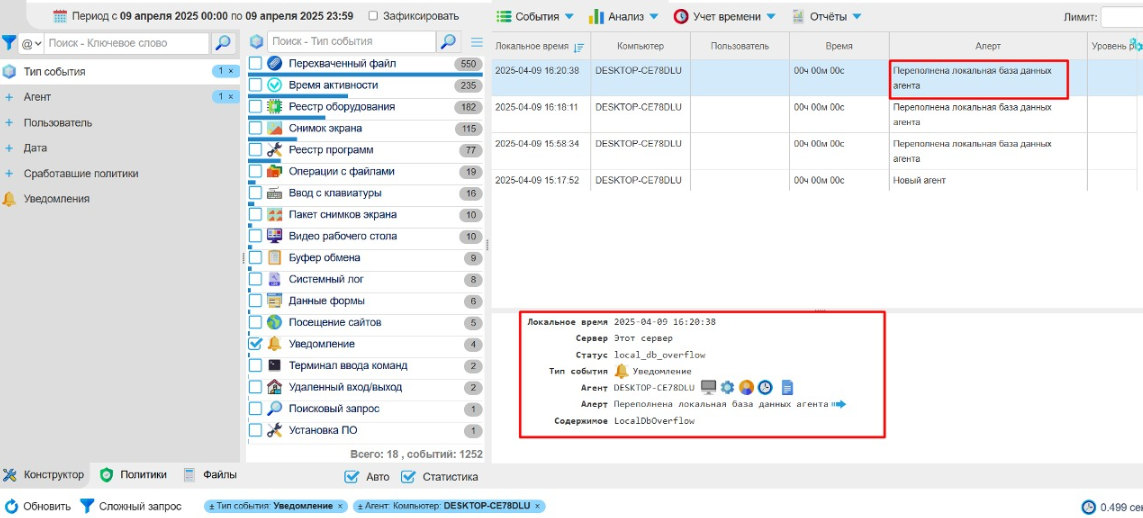
Task: Remove the Тип события: Уведомление filter tag
Action: click(340, 506)
